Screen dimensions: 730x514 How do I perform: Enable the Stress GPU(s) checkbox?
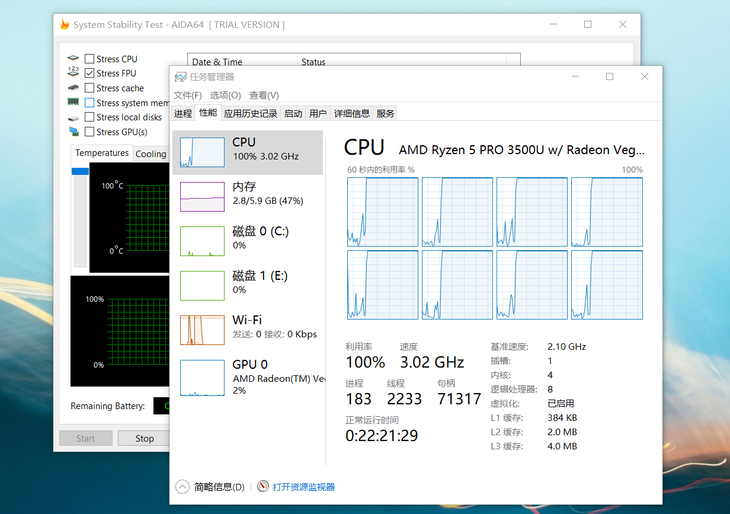click(x=89, y=132)
